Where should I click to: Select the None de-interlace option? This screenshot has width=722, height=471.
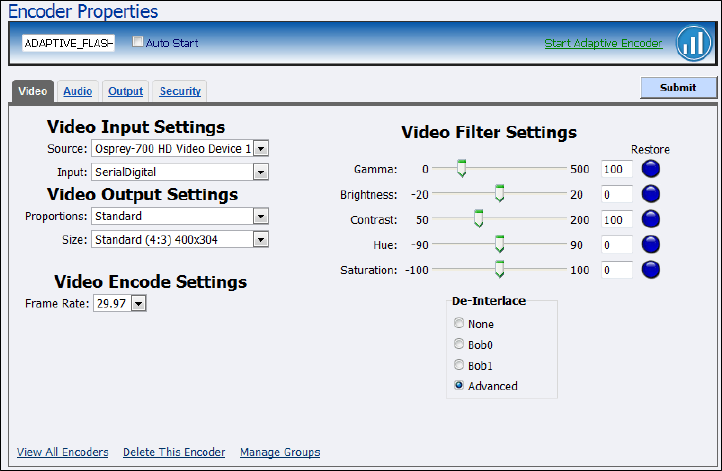459,324
